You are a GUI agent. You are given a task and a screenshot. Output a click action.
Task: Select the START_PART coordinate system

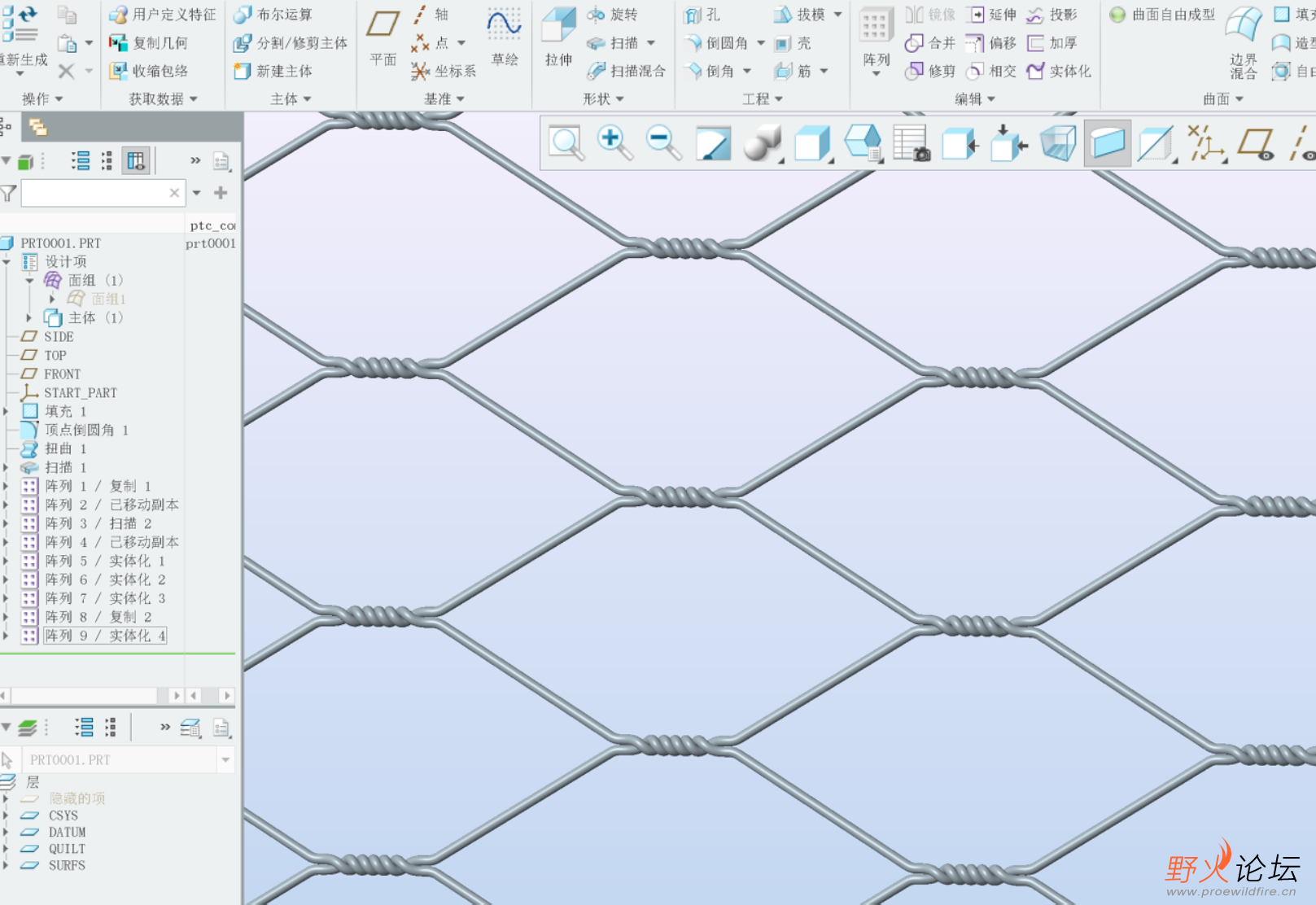(x=70, y=392)
